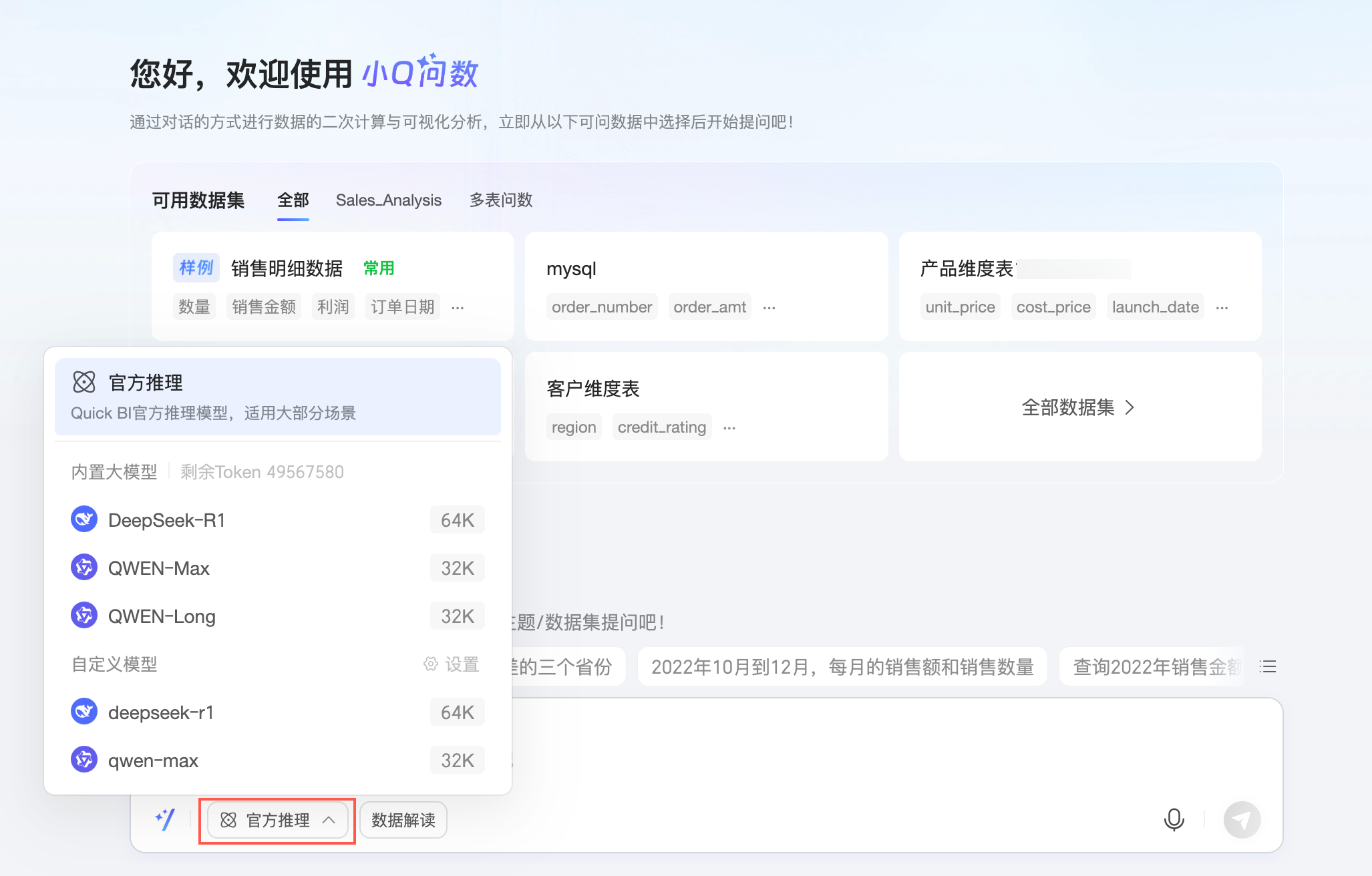This screenshot has height=876, width=1372.
Task: Expand more fields on 销售明细数据 card
Action: [x=458, y=308]
